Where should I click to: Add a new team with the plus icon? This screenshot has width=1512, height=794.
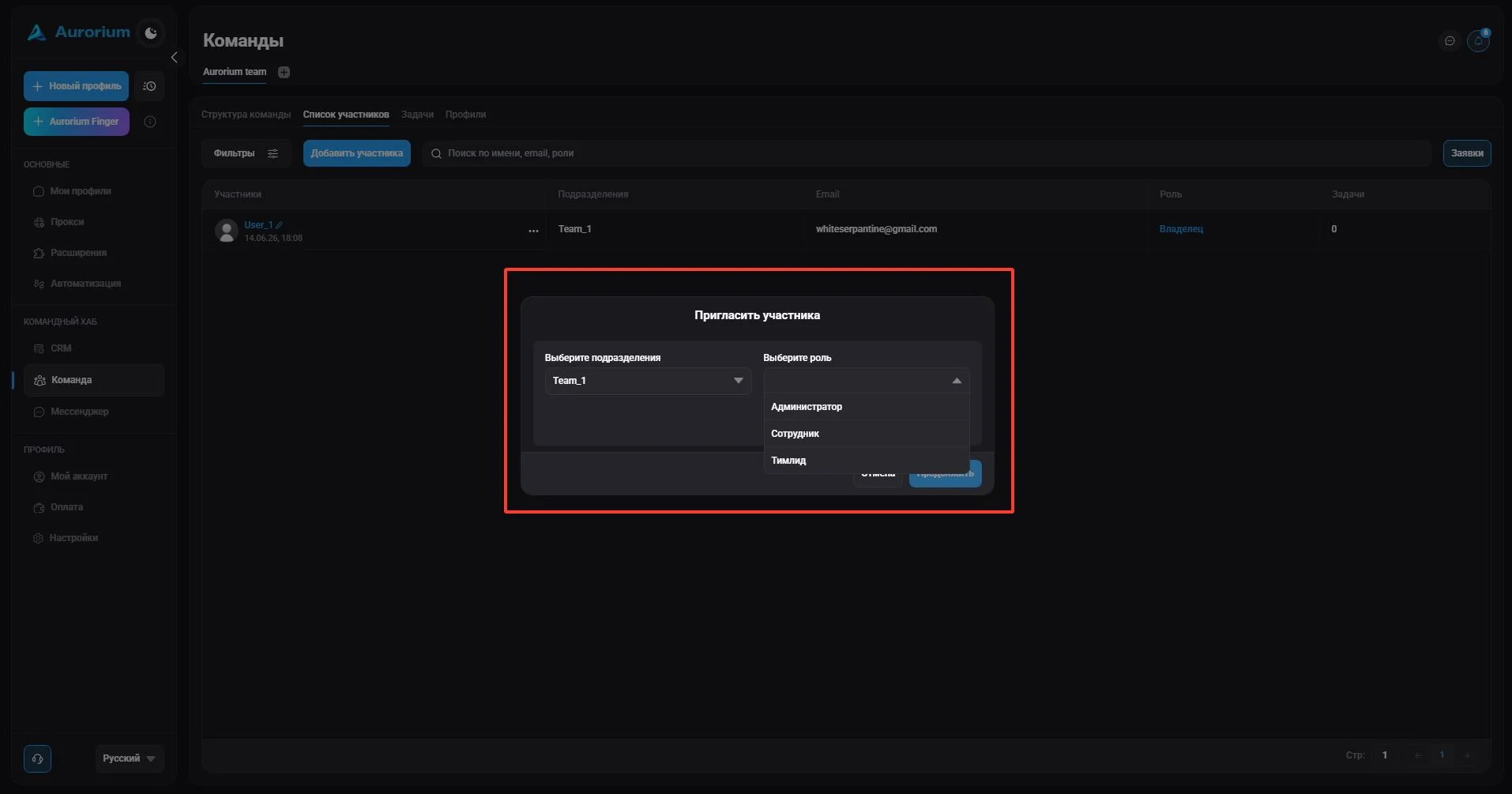coord(284,72)
